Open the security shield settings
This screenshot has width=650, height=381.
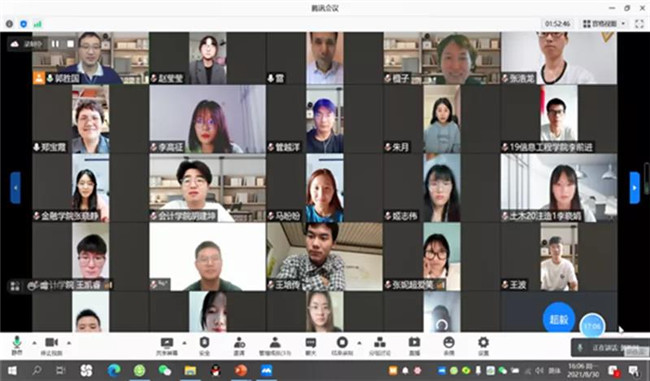pos(204,346)
